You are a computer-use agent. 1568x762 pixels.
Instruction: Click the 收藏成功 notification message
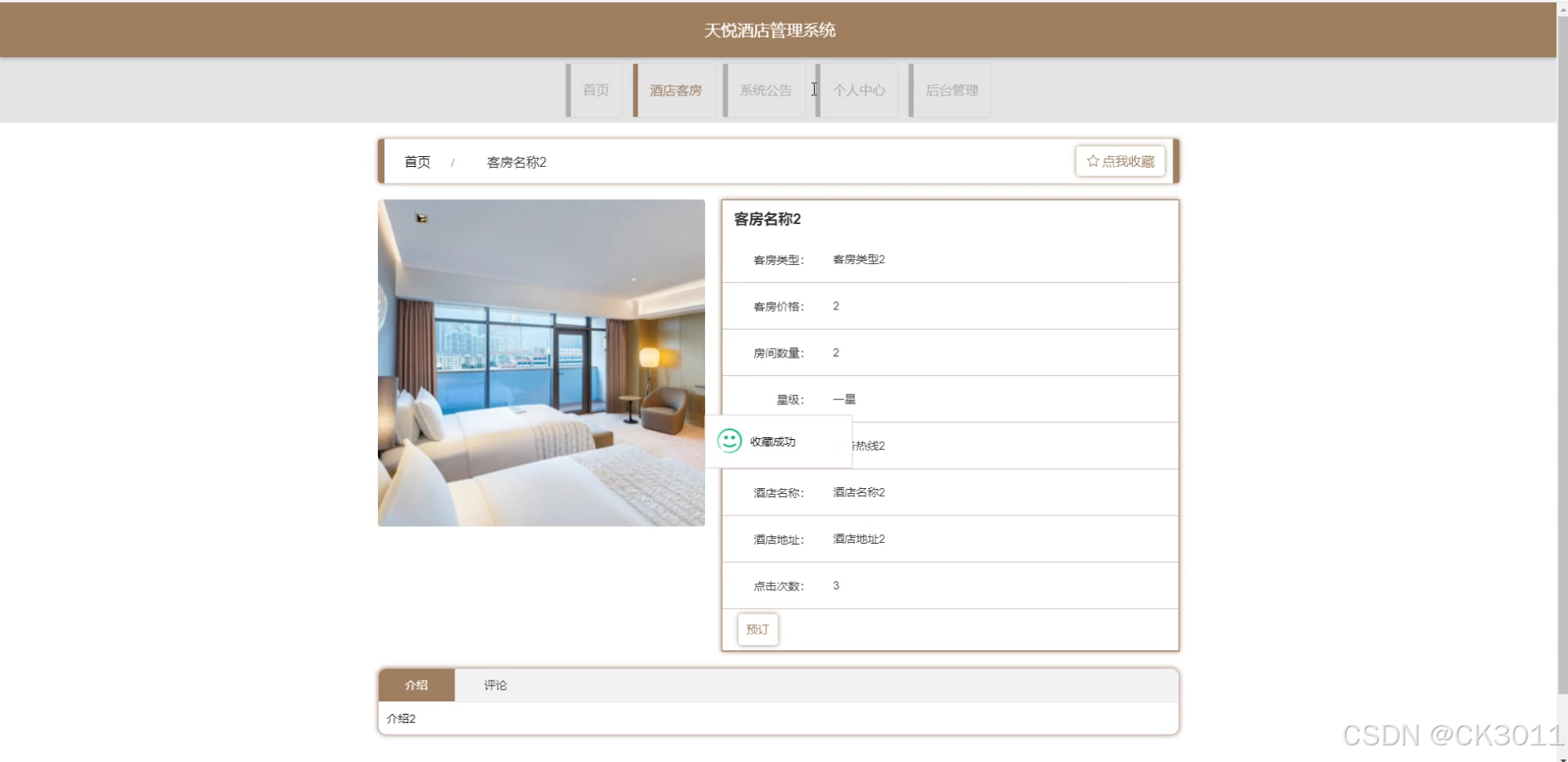[772, 442]
